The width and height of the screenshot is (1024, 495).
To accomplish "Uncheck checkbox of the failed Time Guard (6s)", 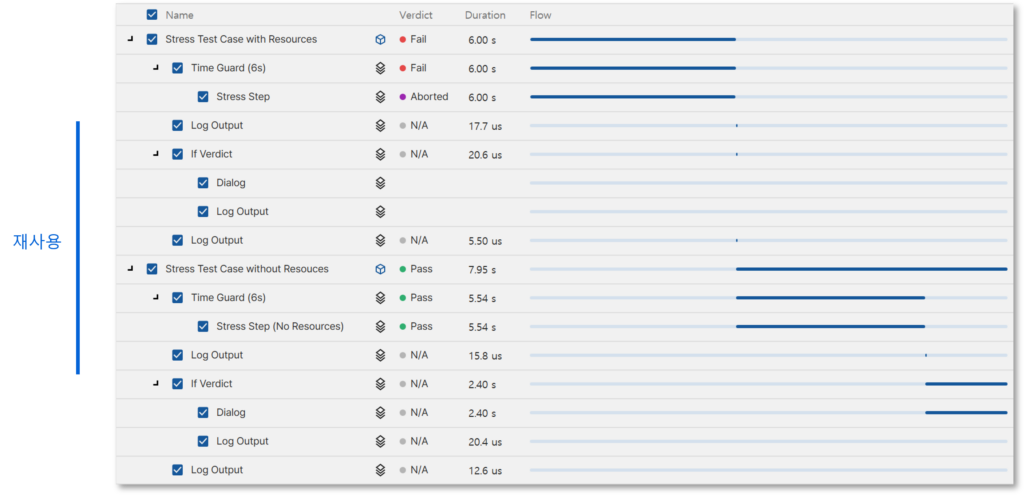I will pos(178,68).
